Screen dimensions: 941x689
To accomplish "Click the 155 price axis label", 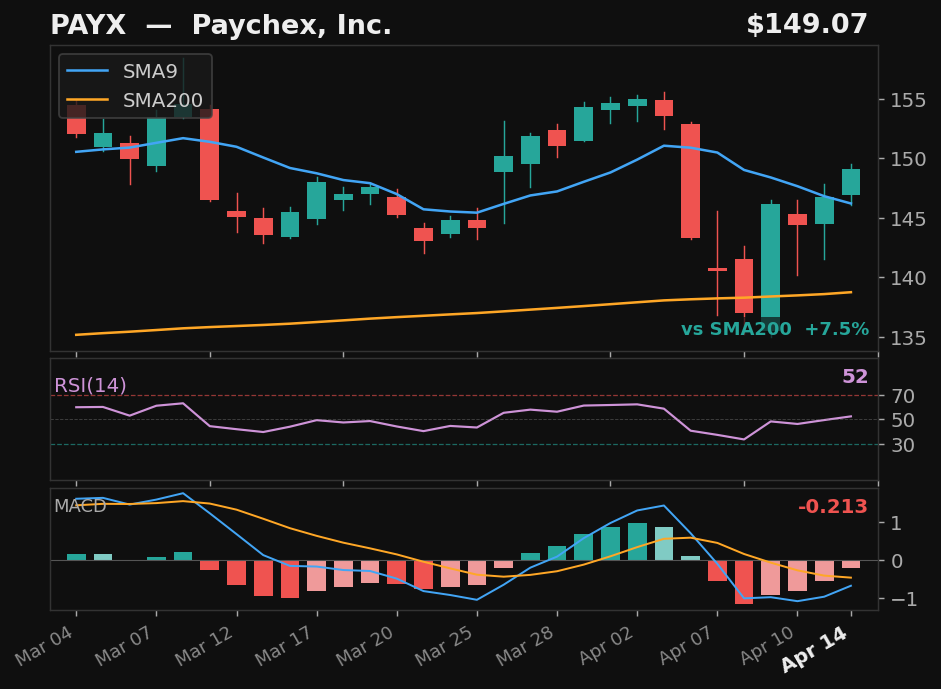I will 908,100.
